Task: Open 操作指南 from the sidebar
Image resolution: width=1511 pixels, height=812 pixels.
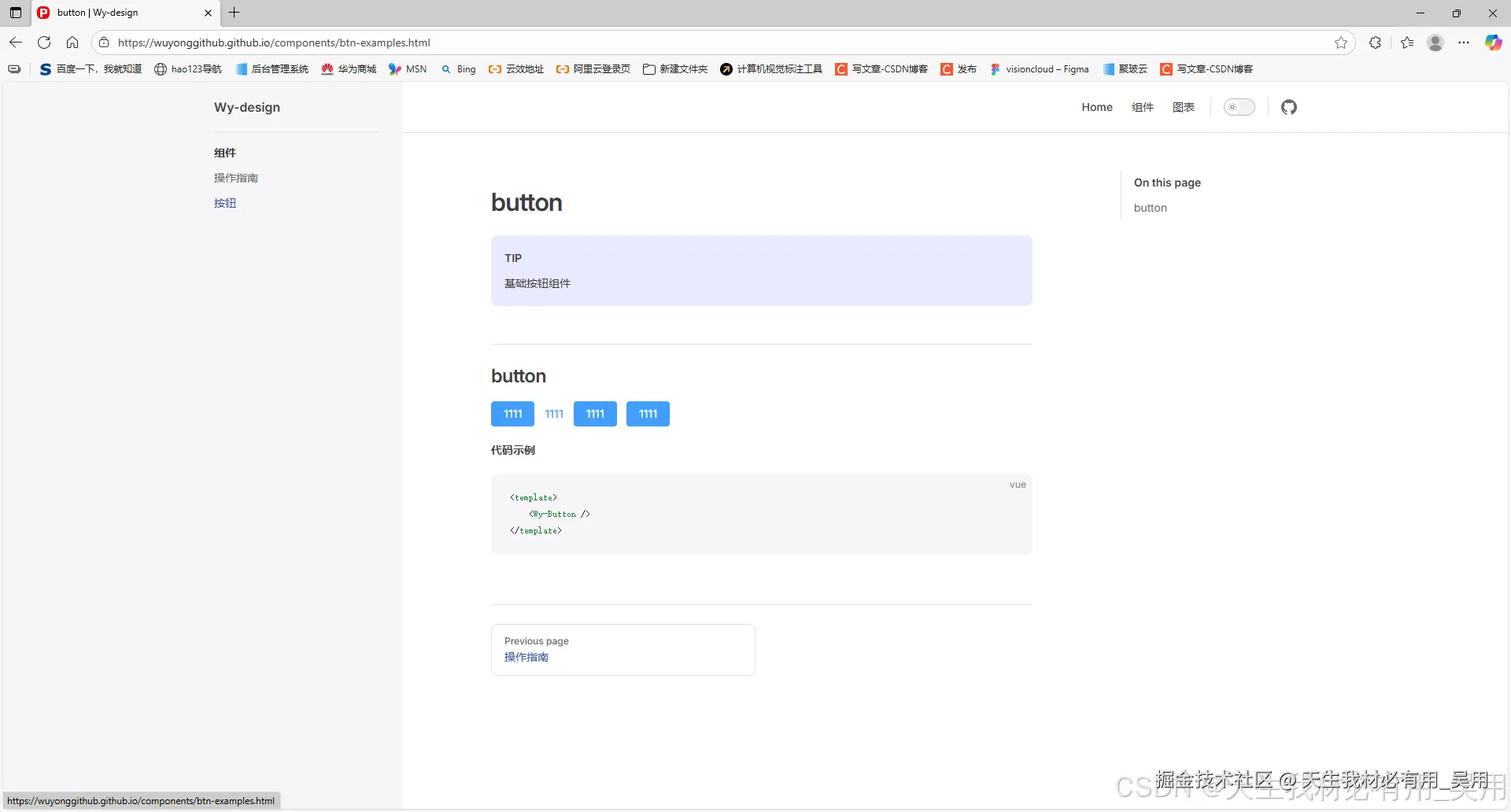Action: click(x=236, y=178)
